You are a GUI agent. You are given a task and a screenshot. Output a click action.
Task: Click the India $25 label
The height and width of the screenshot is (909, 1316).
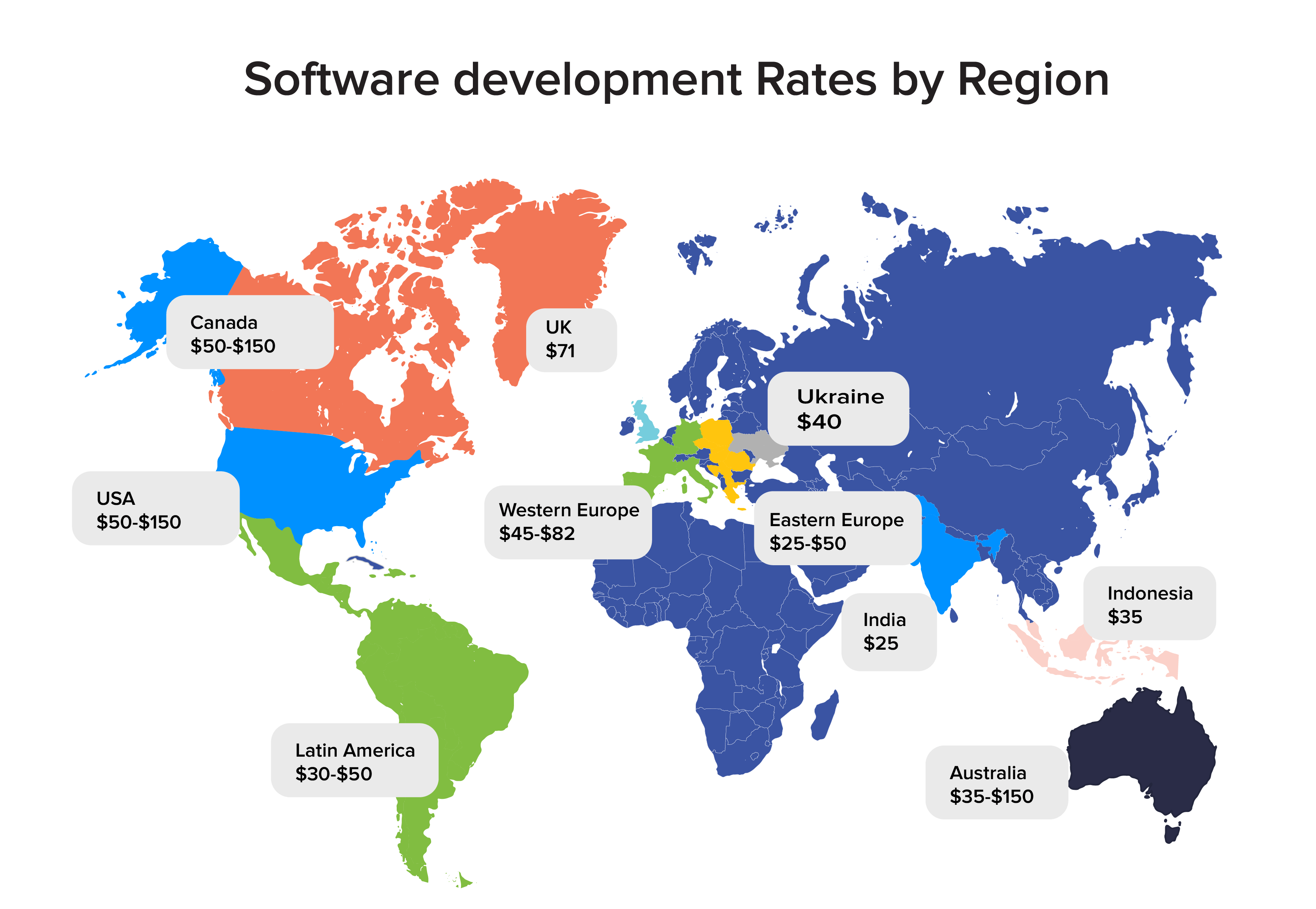(889, 632)
